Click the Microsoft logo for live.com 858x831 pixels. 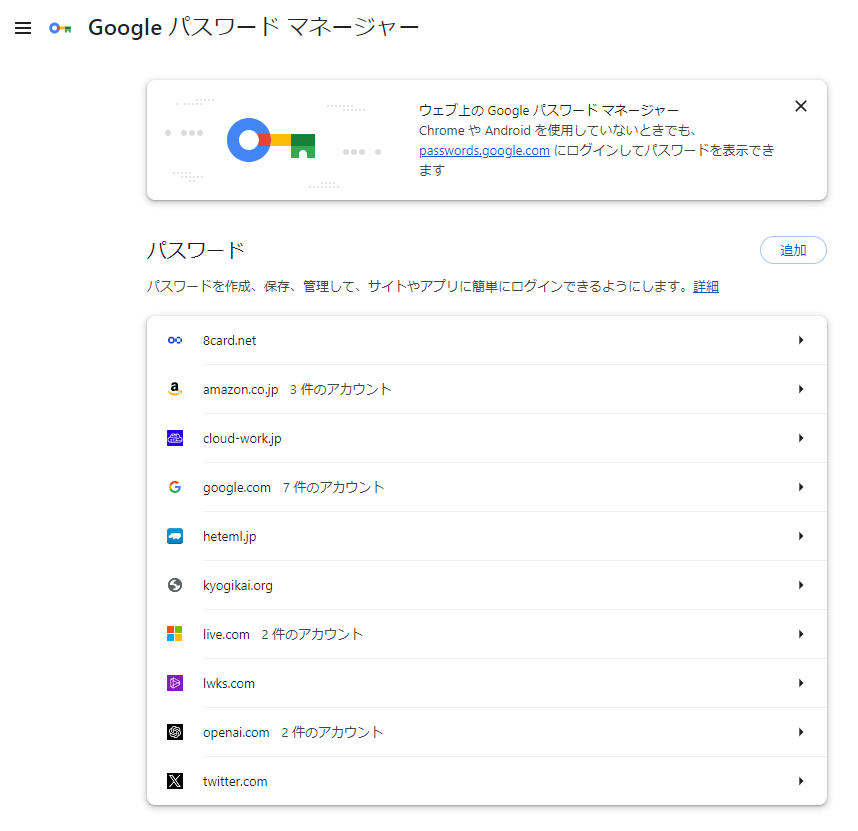tap(175, 634)
